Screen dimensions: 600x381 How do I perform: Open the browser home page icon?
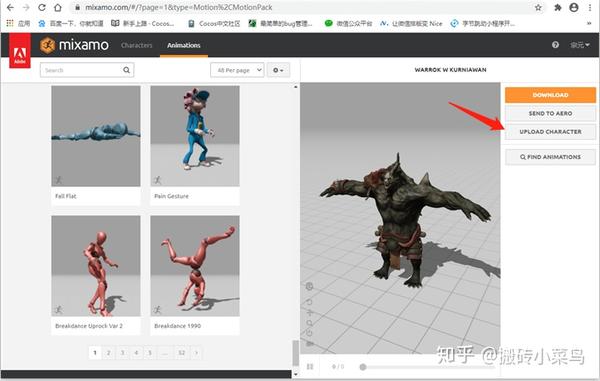[57, 7]
